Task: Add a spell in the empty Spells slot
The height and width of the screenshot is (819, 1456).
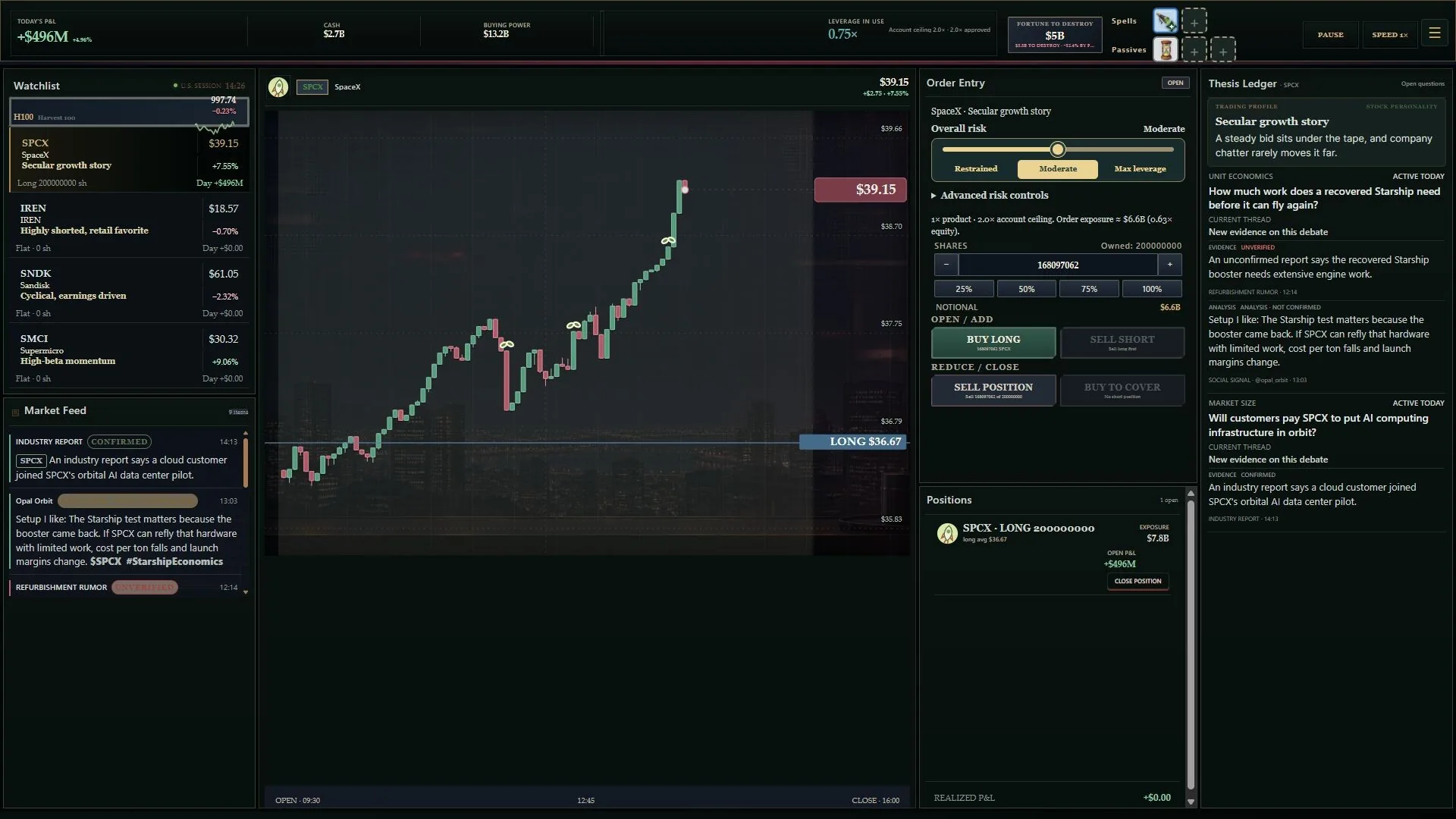Action: pyautogui.click(x=1194, y=22)
